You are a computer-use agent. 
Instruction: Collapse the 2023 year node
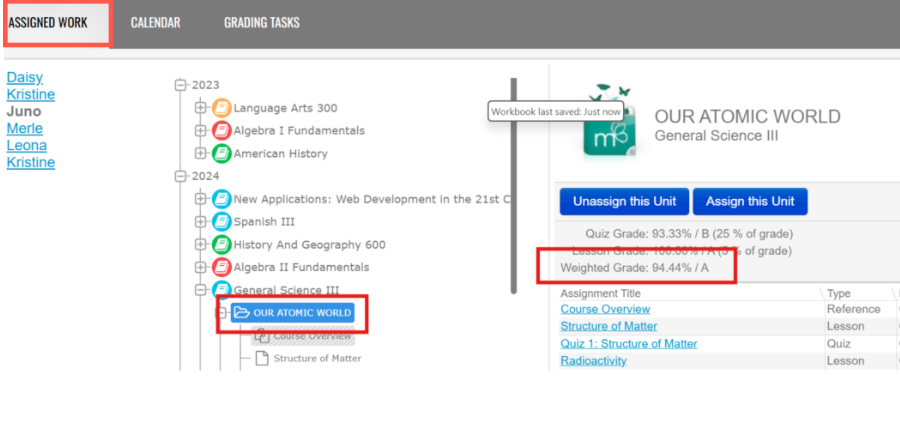click(181, 85)
